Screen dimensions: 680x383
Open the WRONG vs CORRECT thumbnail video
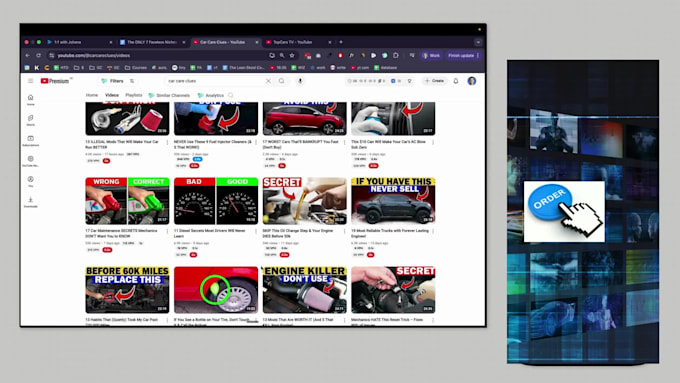[x=128, y=201]
